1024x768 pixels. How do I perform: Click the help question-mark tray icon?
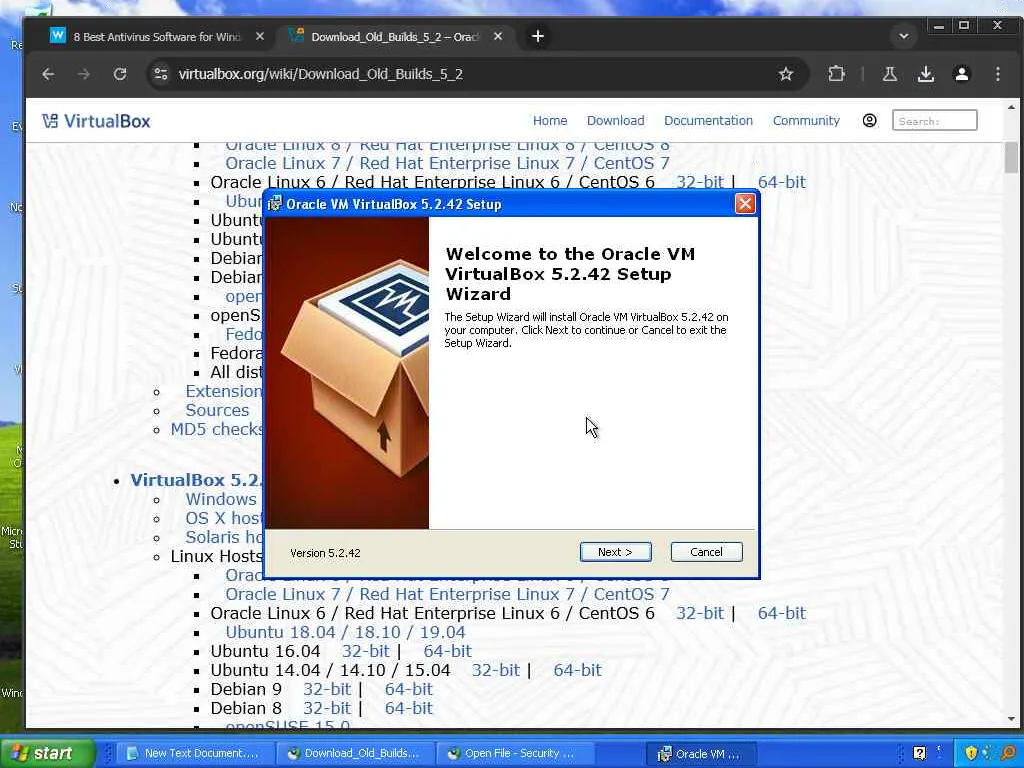[x=919, y=754]
